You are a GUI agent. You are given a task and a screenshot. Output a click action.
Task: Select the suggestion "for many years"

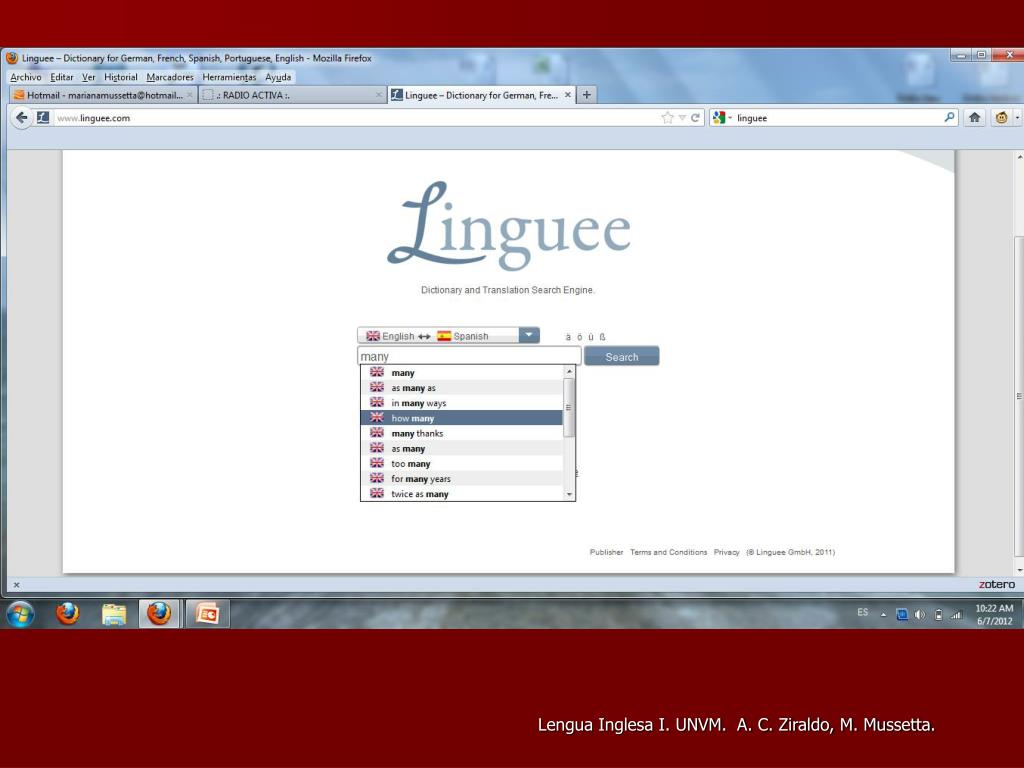462,479
